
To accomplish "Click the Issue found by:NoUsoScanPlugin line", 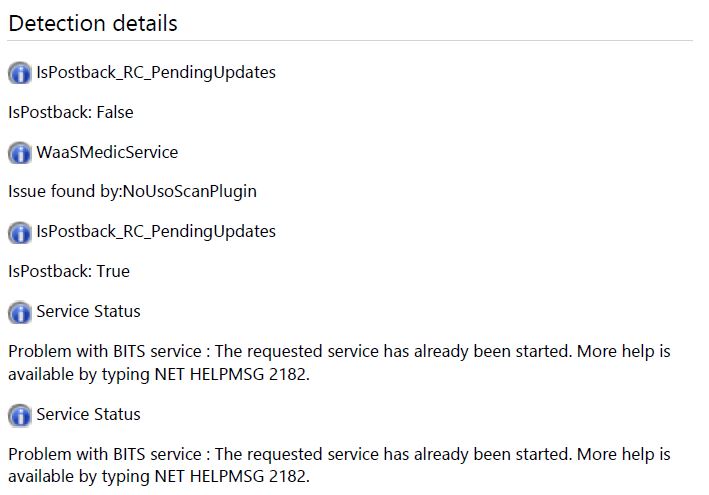I will pos(132,192).
